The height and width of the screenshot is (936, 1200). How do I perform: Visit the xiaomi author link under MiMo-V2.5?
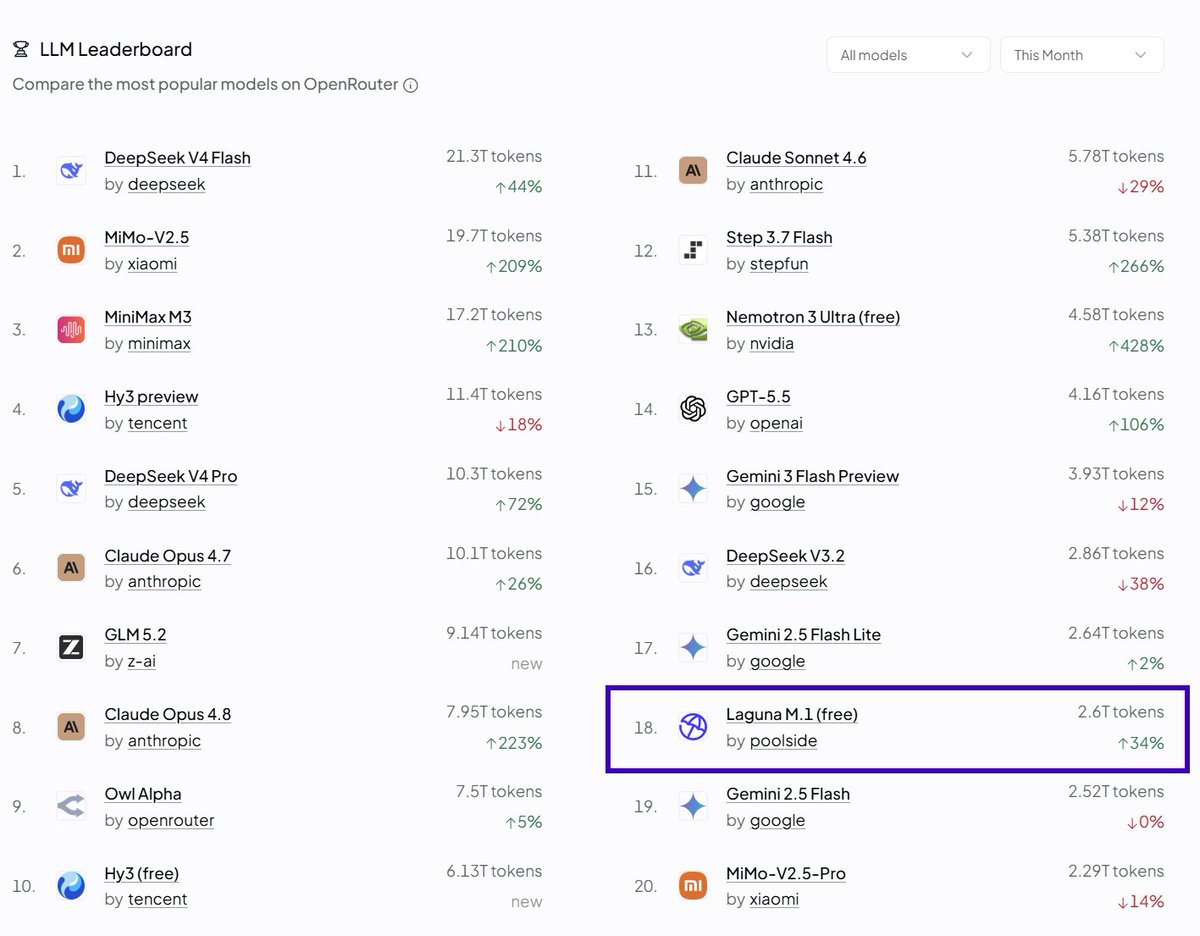[152, 264]
